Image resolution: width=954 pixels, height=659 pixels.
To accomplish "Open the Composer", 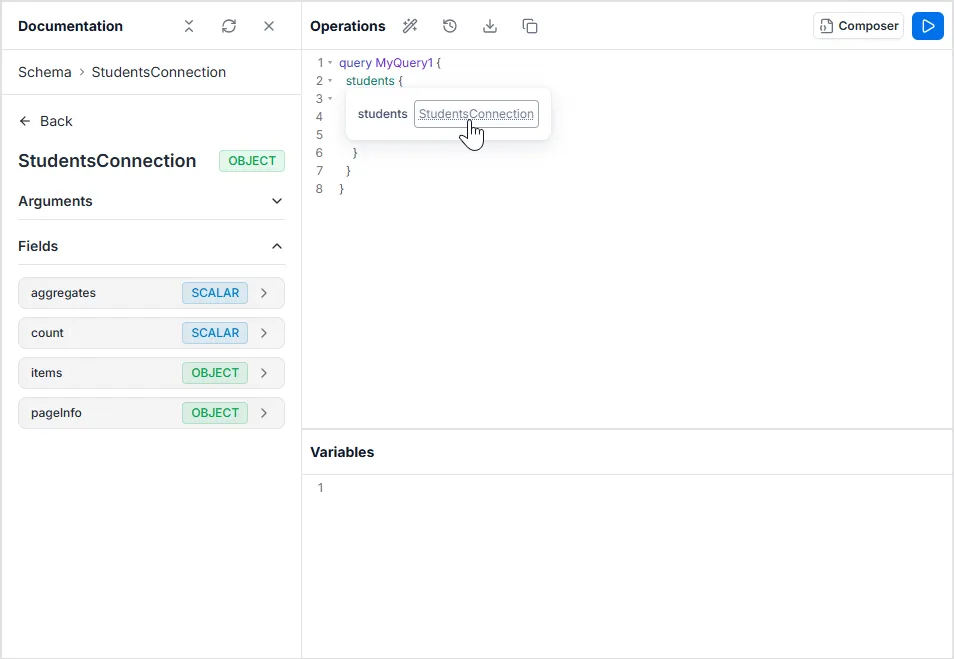I will point(858,26).
